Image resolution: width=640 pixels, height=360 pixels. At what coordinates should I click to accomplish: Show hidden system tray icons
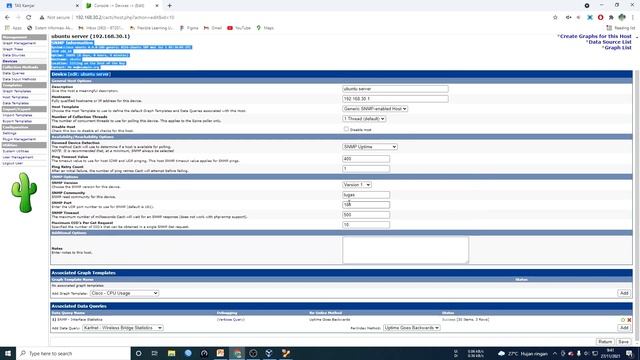555,353
